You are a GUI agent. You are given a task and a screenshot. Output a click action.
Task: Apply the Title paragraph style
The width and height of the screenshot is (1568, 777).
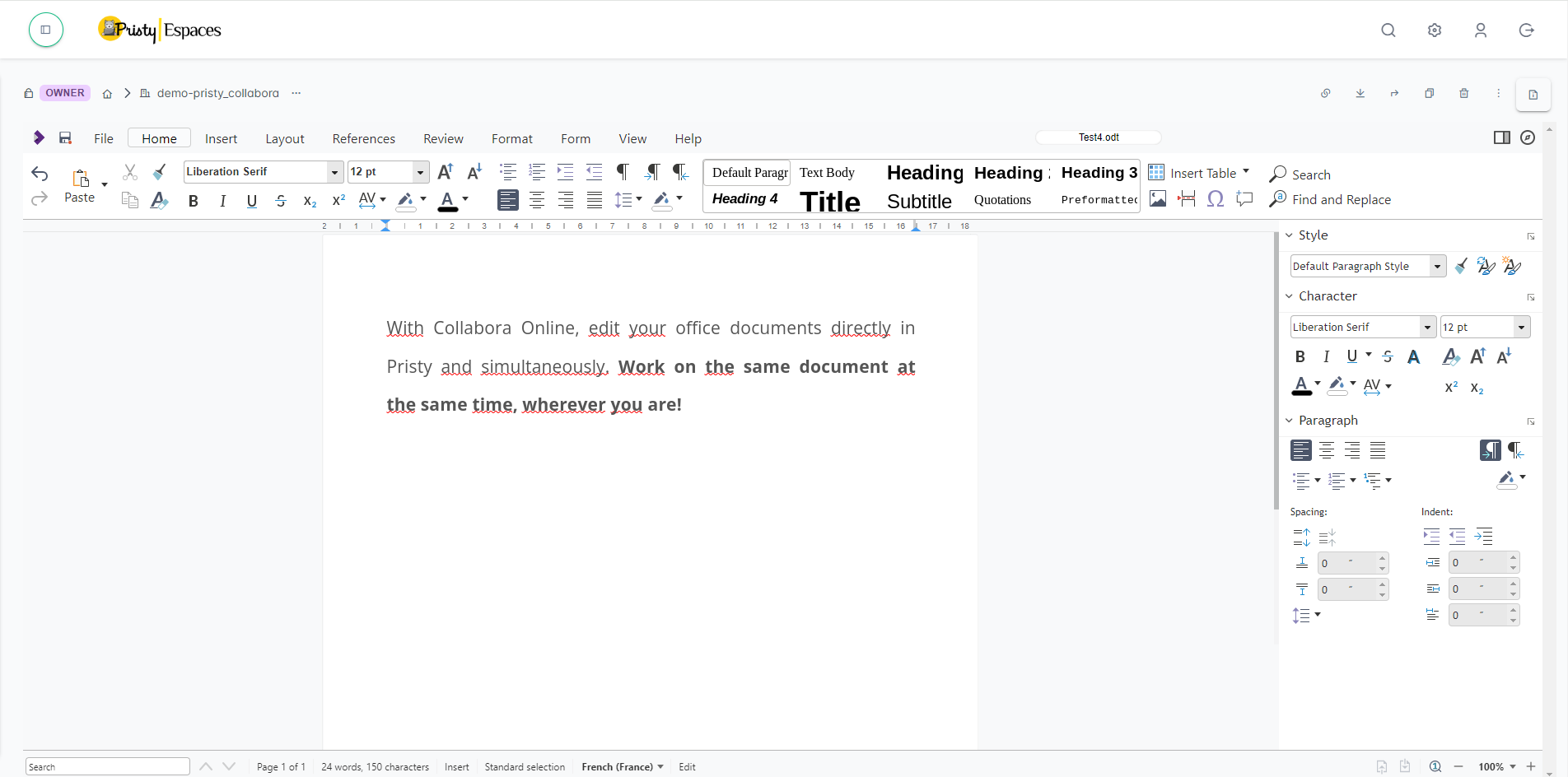829,201
